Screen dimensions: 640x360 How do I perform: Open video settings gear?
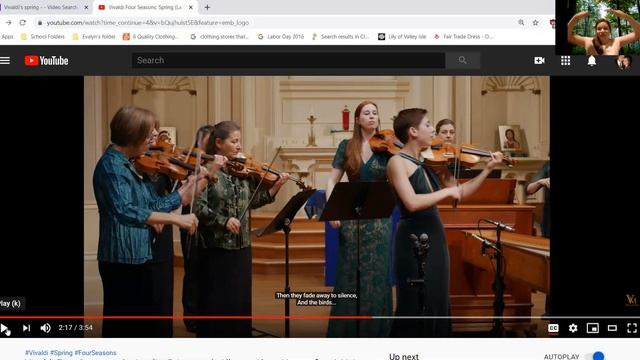pyautogui.click(x=573, y=328)
